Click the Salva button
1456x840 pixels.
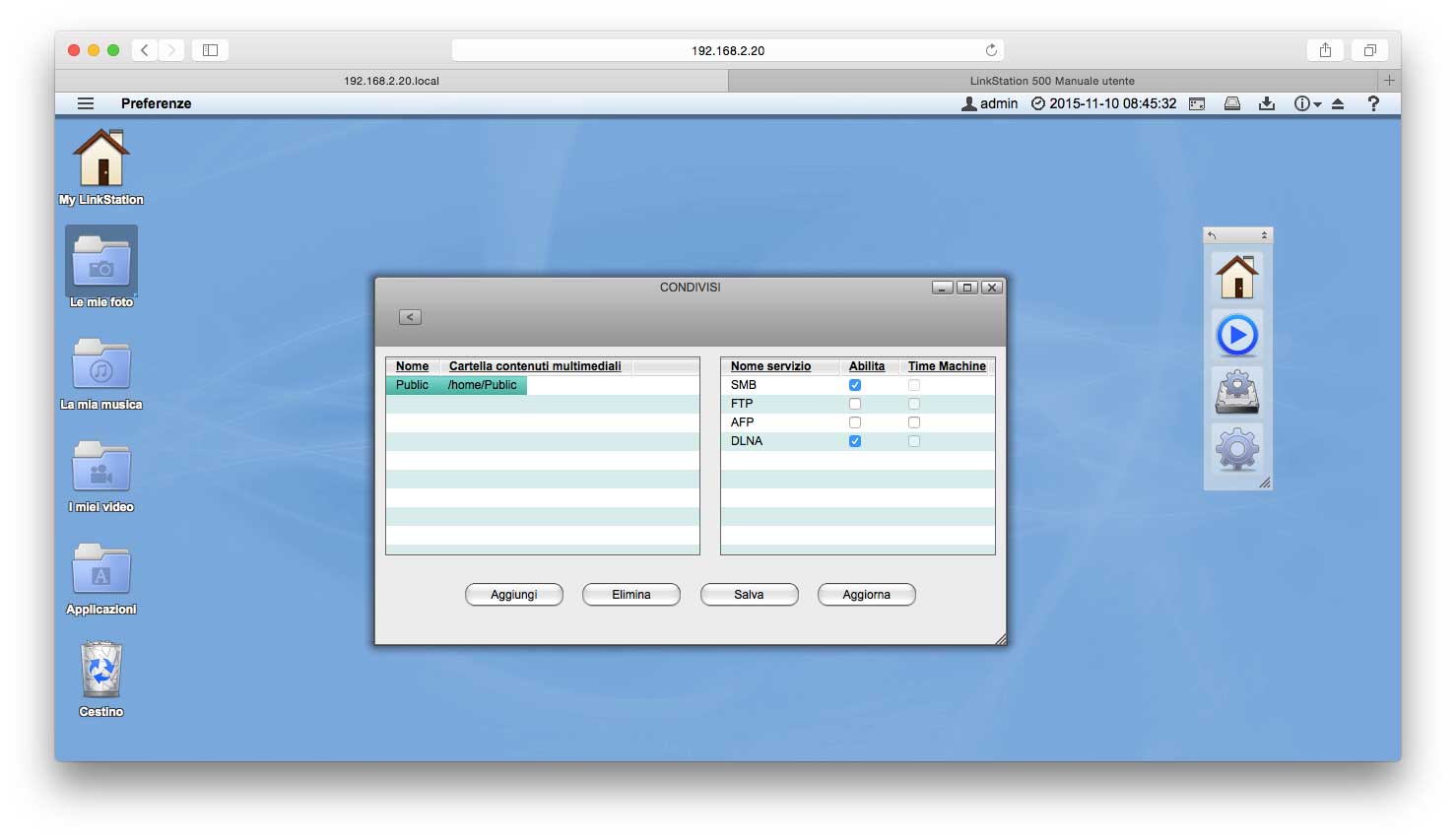(749, 595)
